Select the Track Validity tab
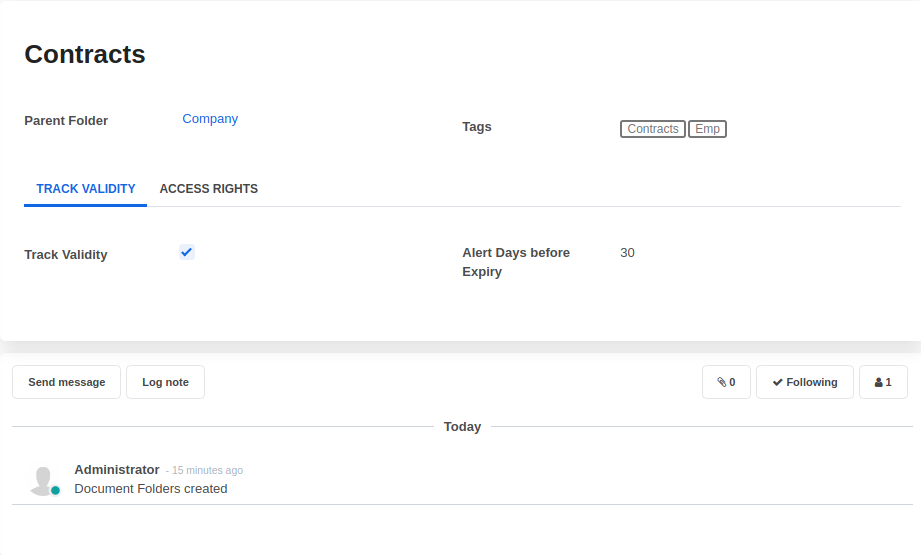This screenshot has width=921, height=555. tap(86, 189)
